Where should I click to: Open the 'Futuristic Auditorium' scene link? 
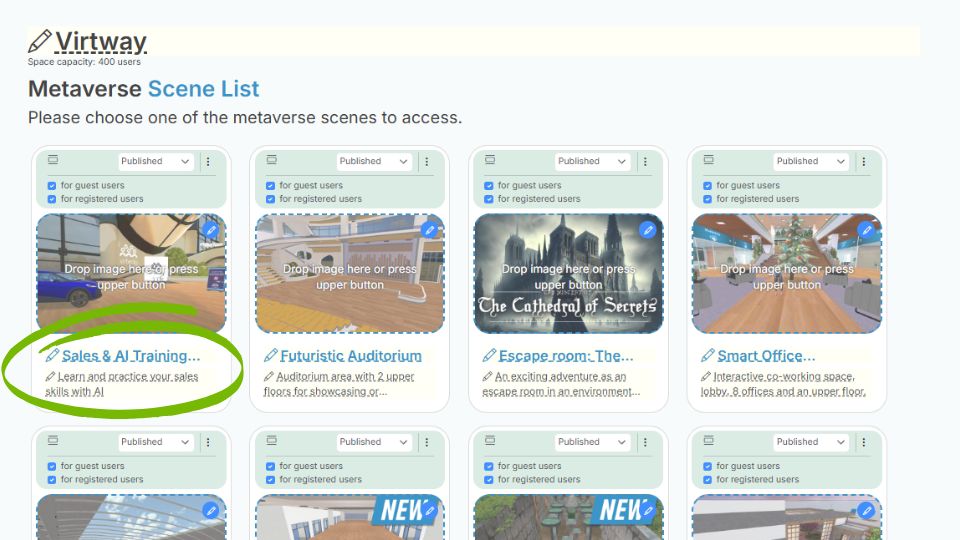(351, 356)
